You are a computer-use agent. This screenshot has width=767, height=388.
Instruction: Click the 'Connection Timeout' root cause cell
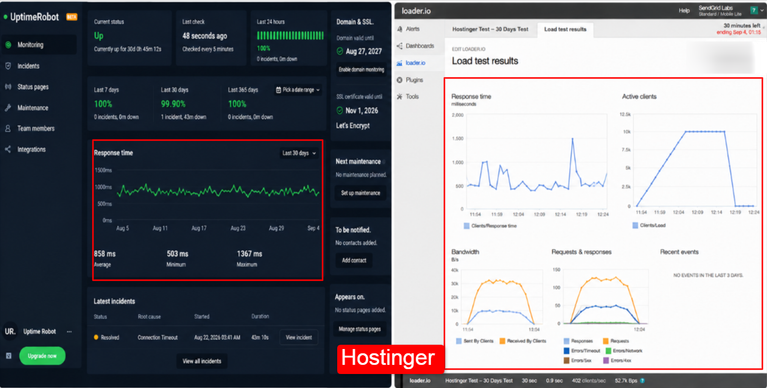coord(158,337)
